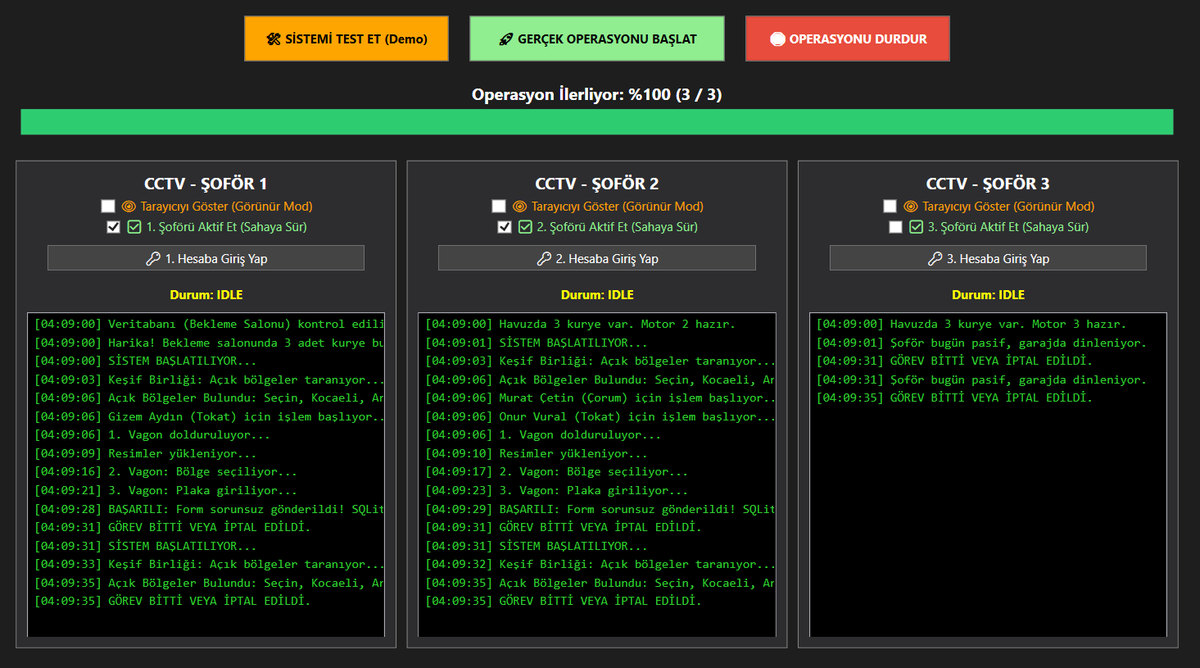Click the rocket icon on the start button
The image size is (1200, 668).
(x=506, y=40)
